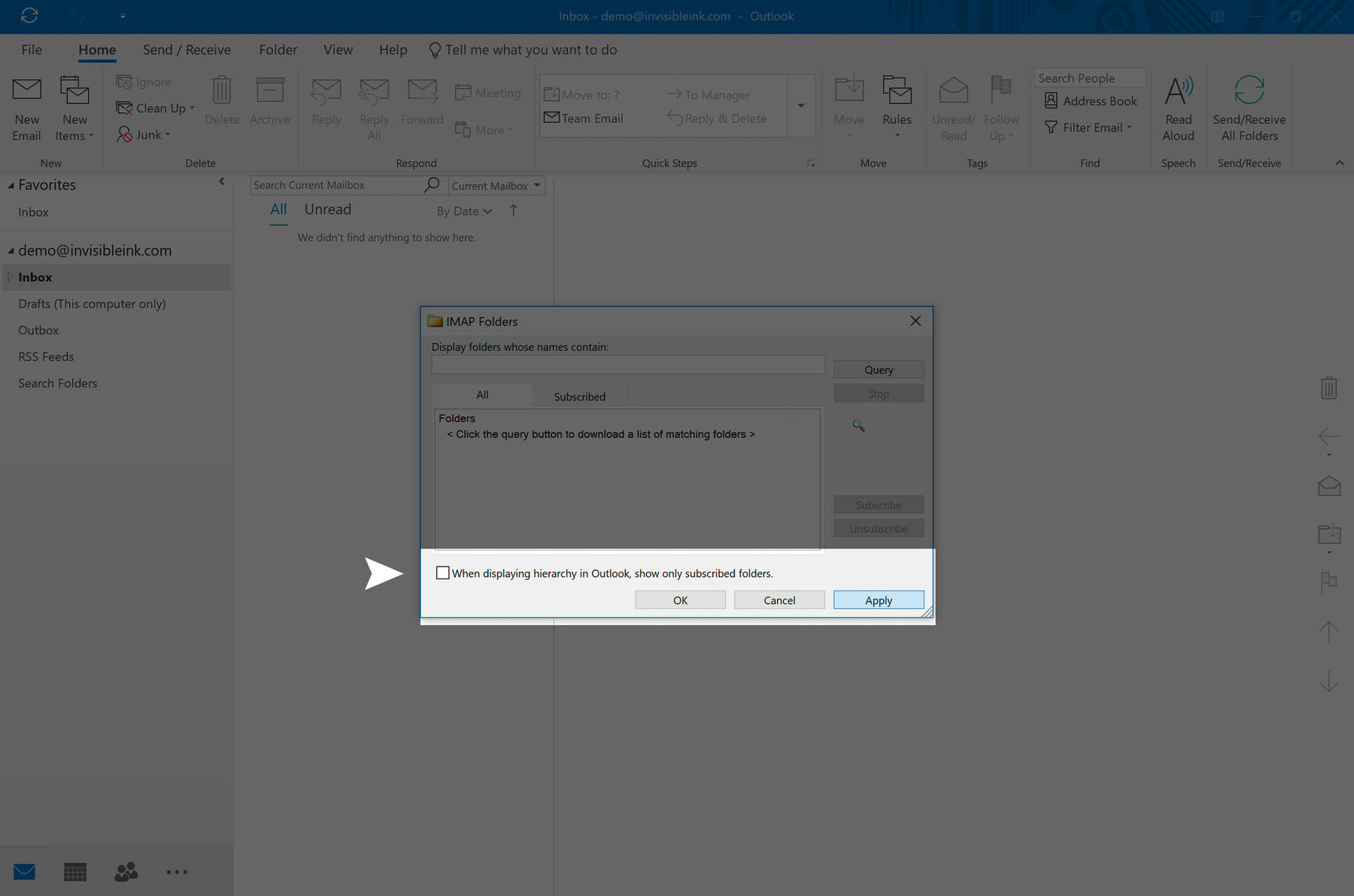Screen dimensions: 1354x896
Task: Expand the Quick Steps gallery
Action: tap(801, 105)
